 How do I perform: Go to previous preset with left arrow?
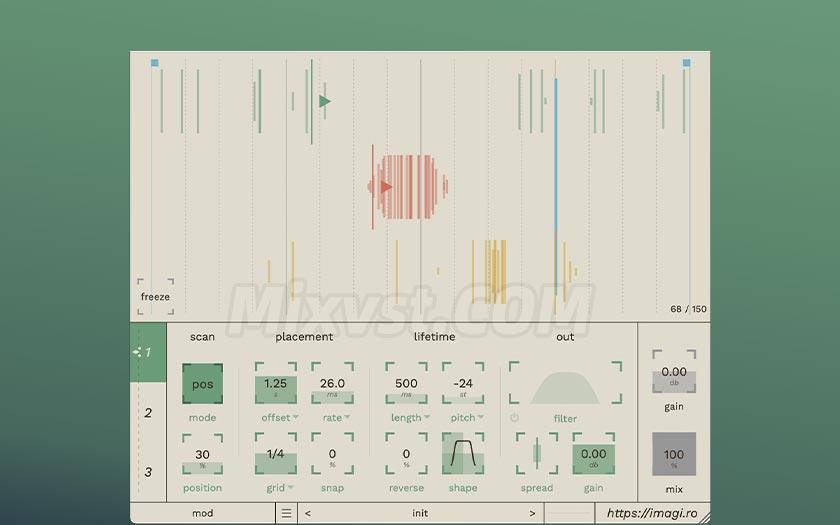click(307, 513)
